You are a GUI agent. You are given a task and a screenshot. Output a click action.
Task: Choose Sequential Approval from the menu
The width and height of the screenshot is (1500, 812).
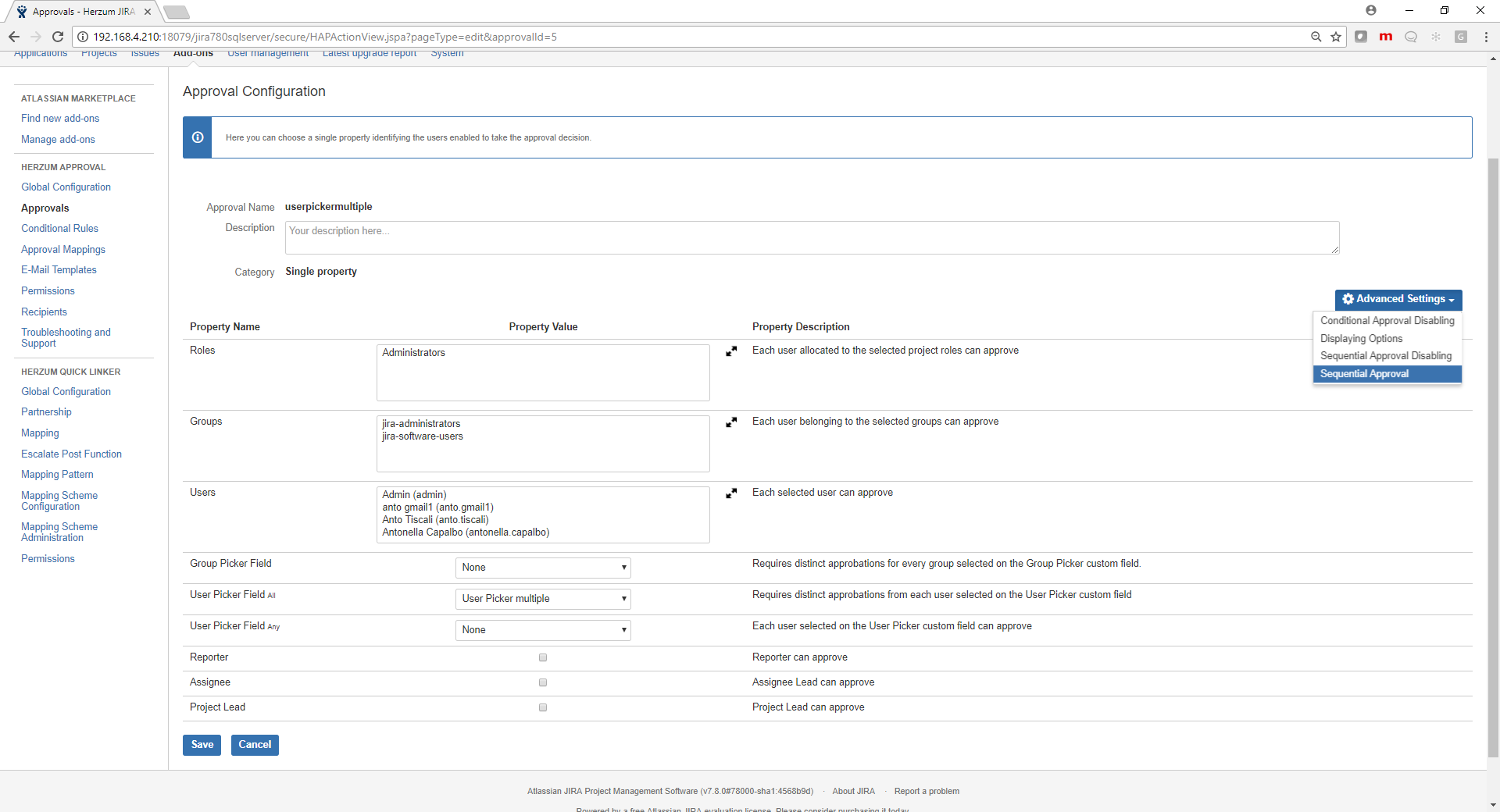tap(1387, 374)
